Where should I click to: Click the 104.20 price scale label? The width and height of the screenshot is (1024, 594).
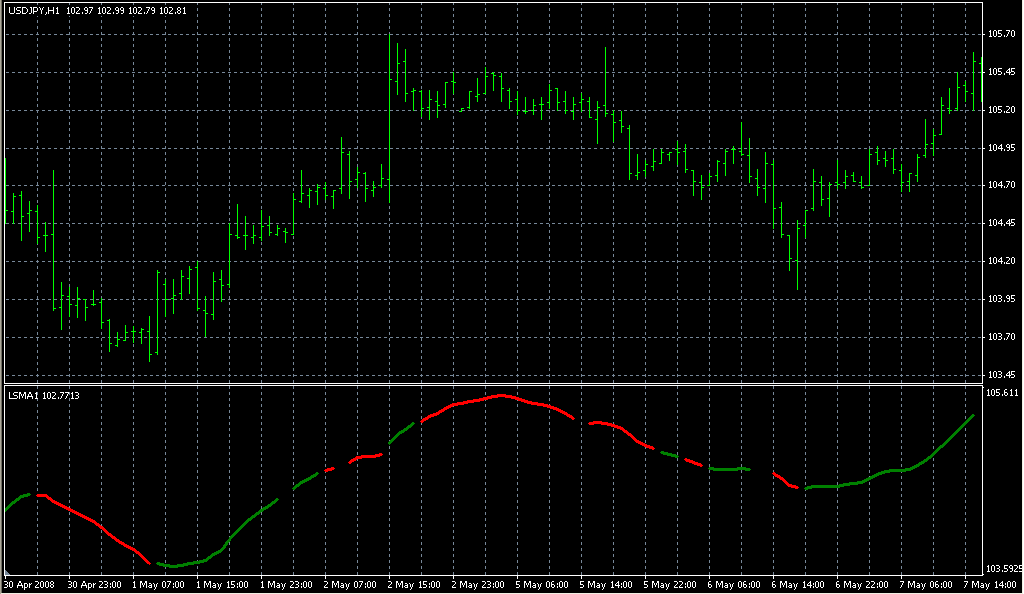coord(1001,261)
